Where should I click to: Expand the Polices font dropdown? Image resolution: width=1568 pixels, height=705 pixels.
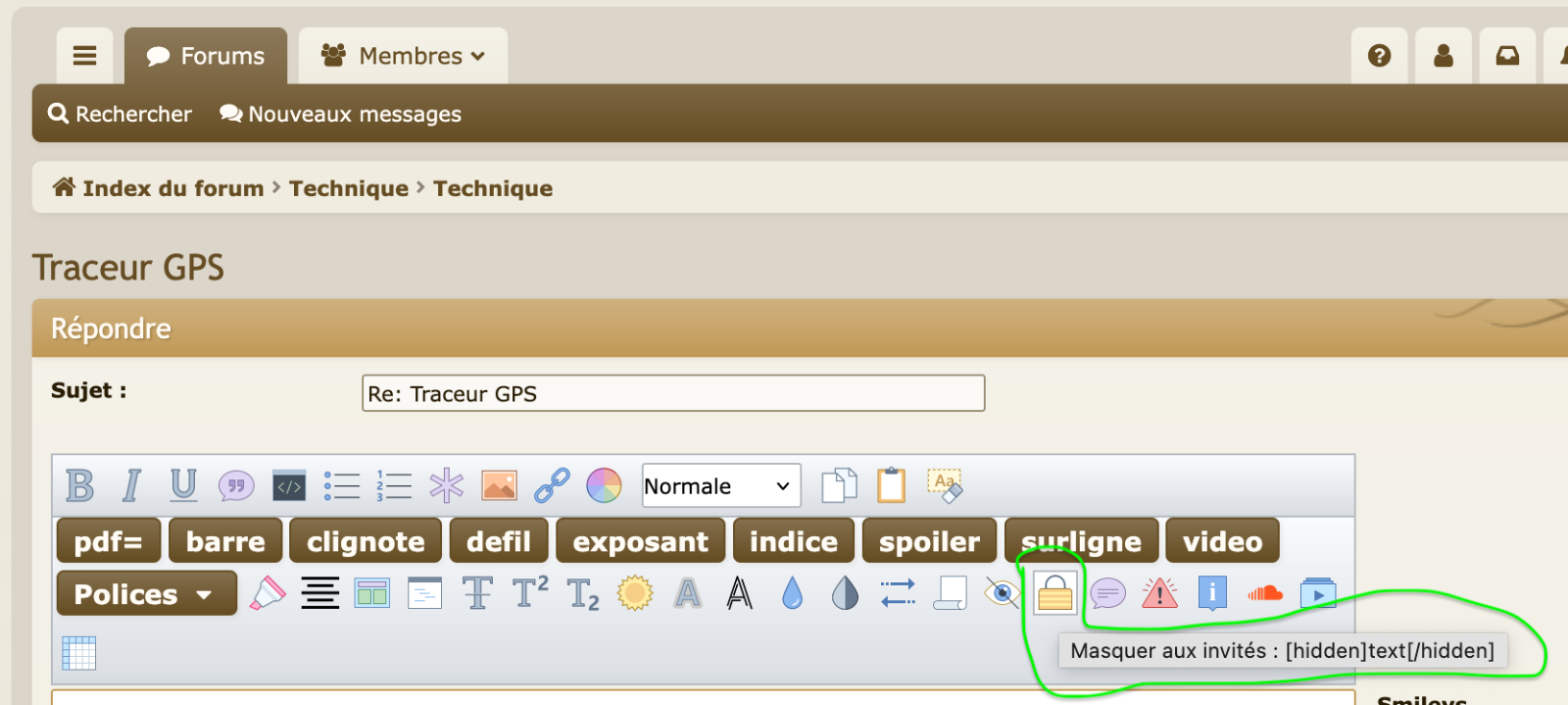pyautogui.click(x=146, y=594)
